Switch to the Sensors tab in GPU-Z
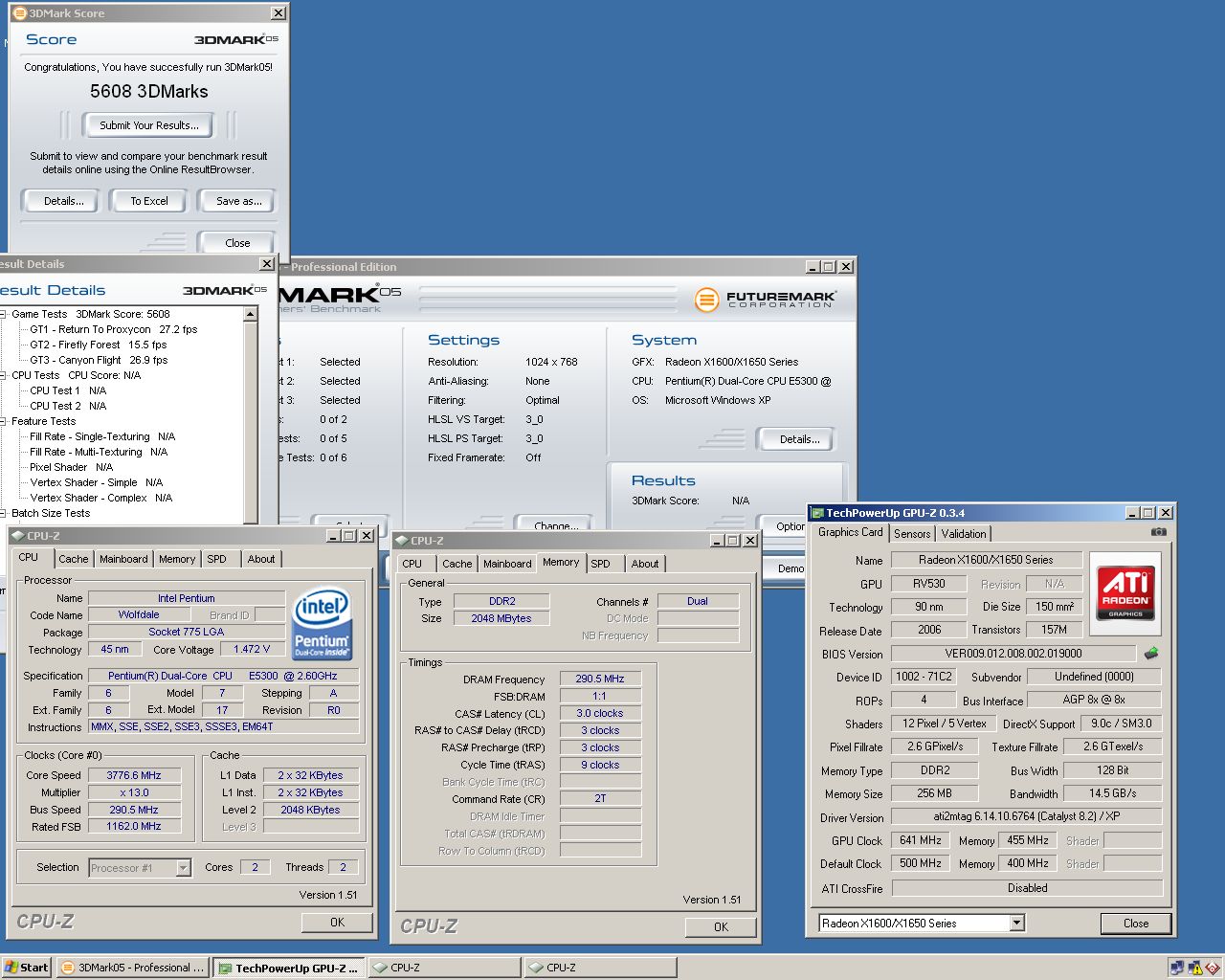The image size is (1225, 980). [912, 534]
